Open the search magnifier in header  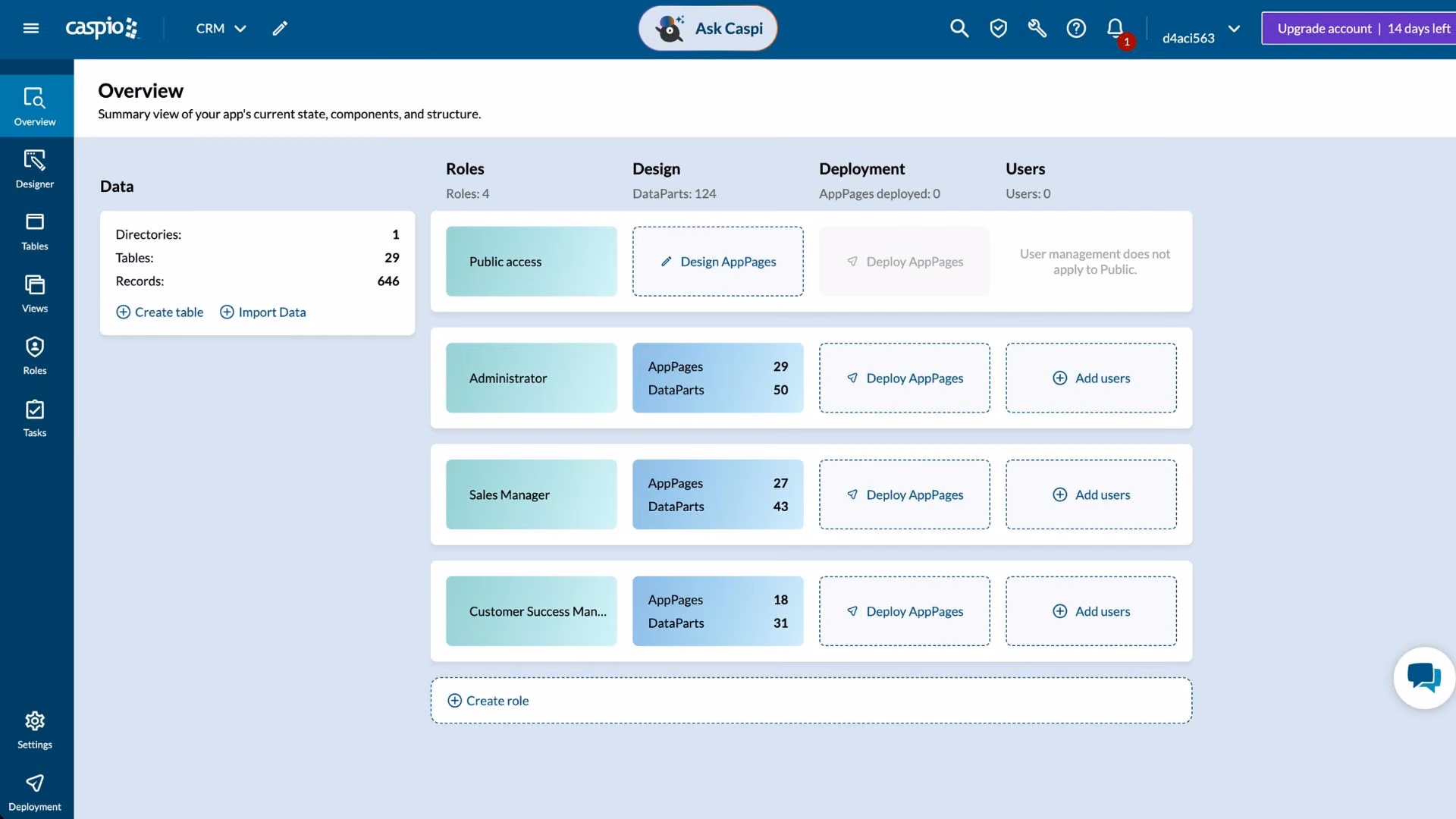click(x=959, y=28)
